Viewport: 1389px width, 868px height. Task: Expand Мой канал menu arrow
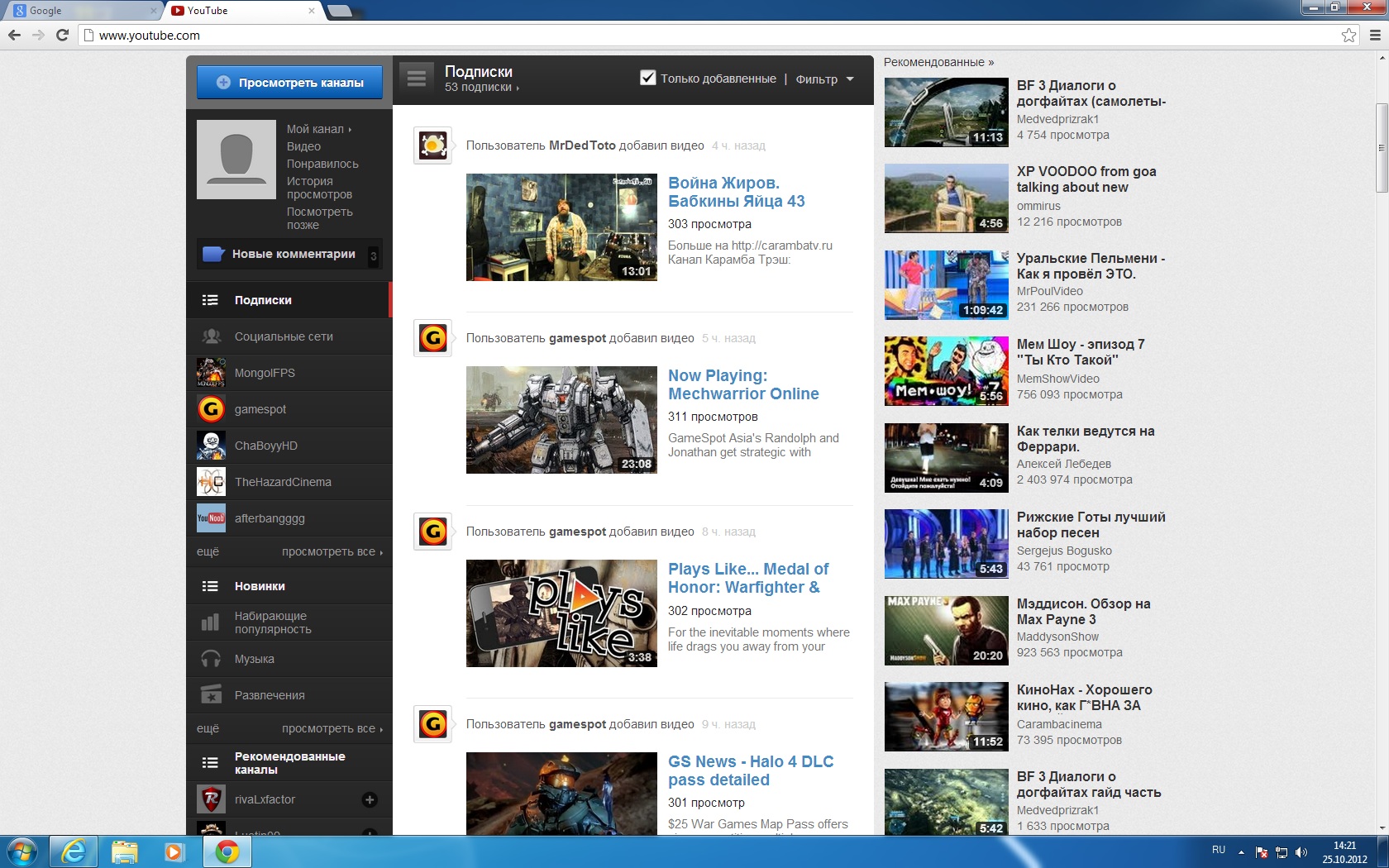coord(350,130)
